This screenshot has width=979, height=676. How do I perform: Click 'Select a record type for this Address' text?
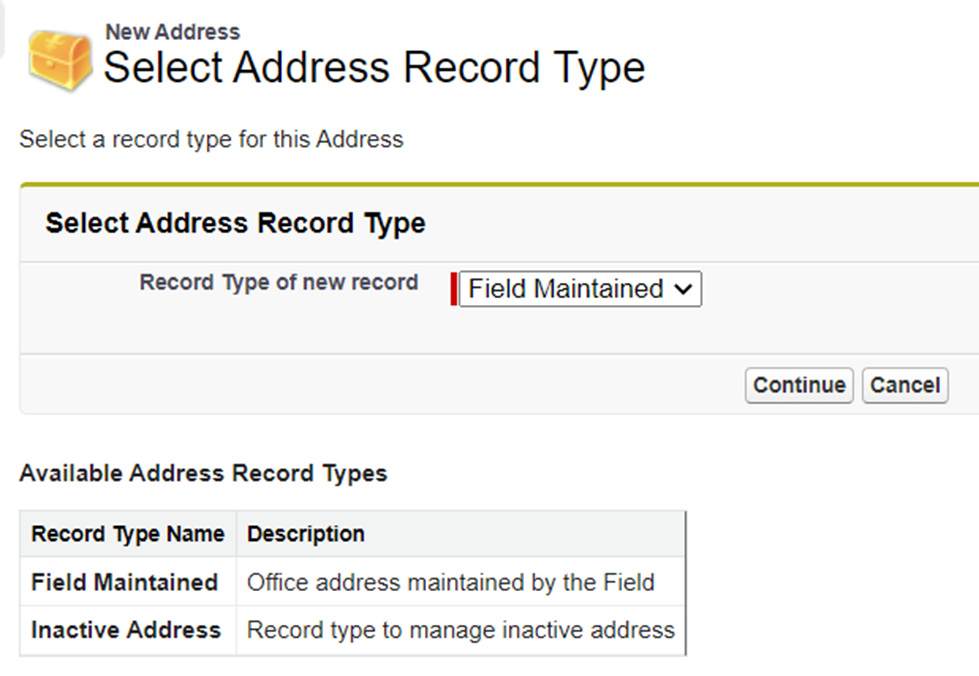(211, 139)
